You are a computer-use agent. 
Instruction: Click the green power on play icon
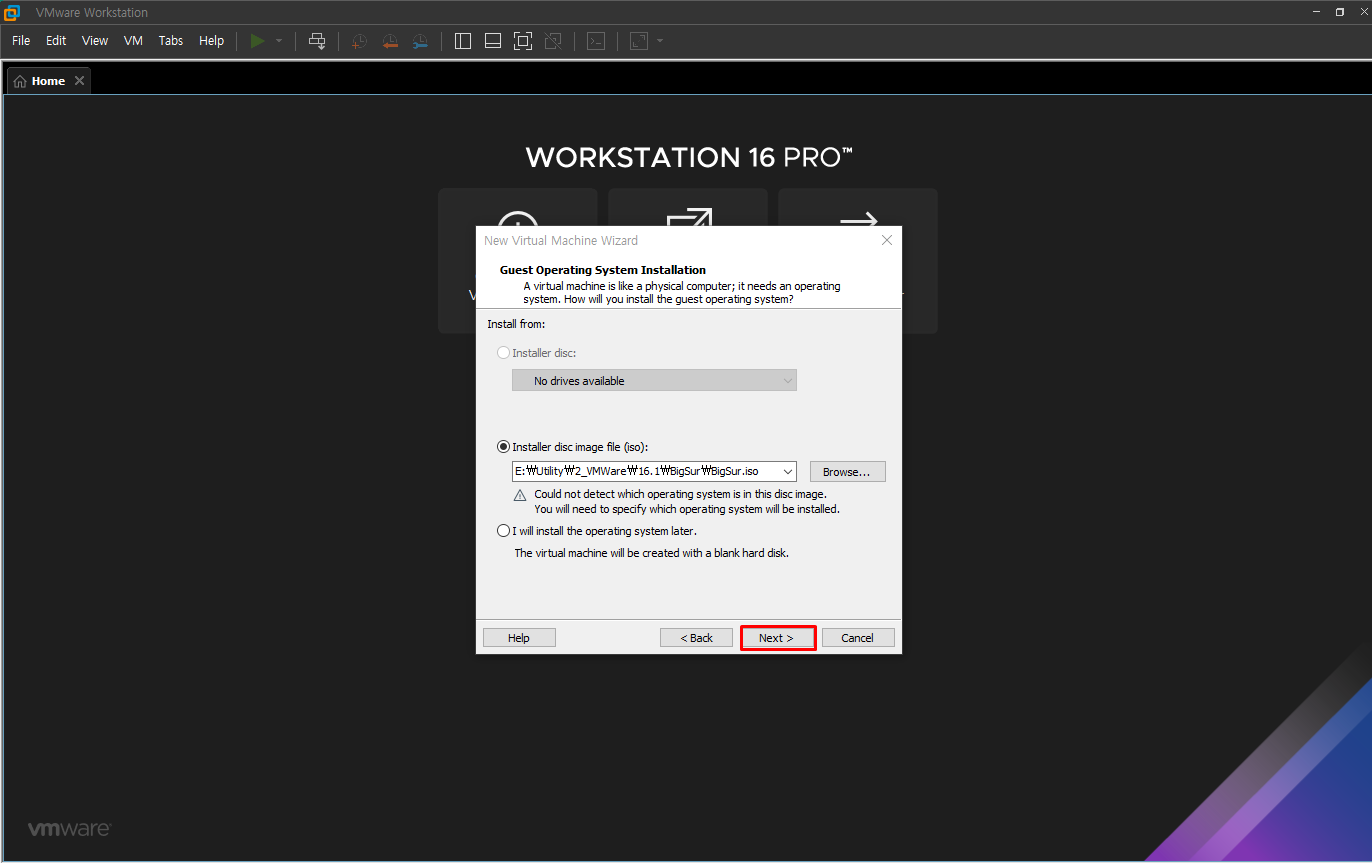click(258, 41)
